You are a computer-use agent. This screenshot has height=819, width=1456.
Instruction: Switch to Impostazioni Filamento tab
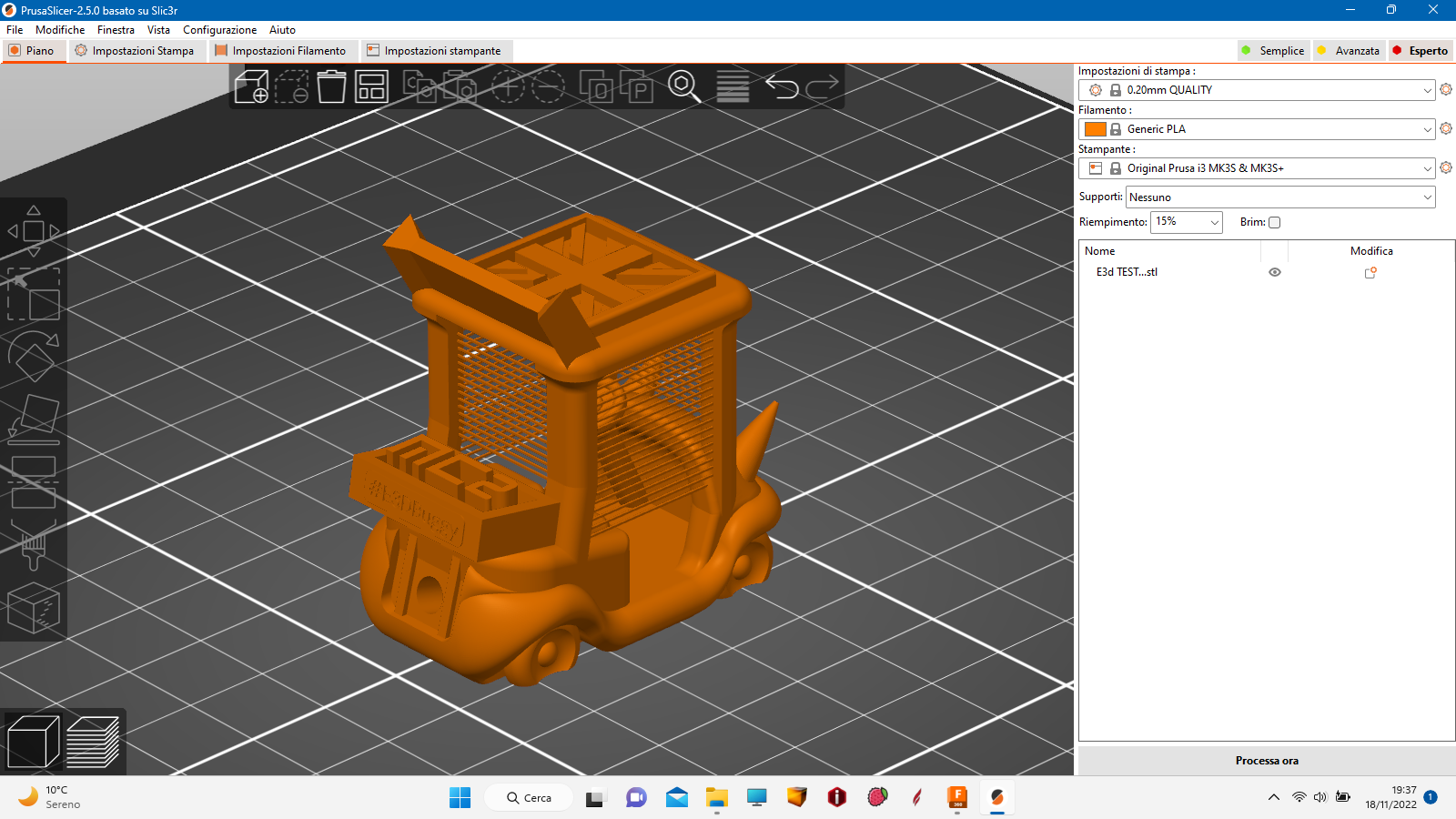[x=281, y=51]
